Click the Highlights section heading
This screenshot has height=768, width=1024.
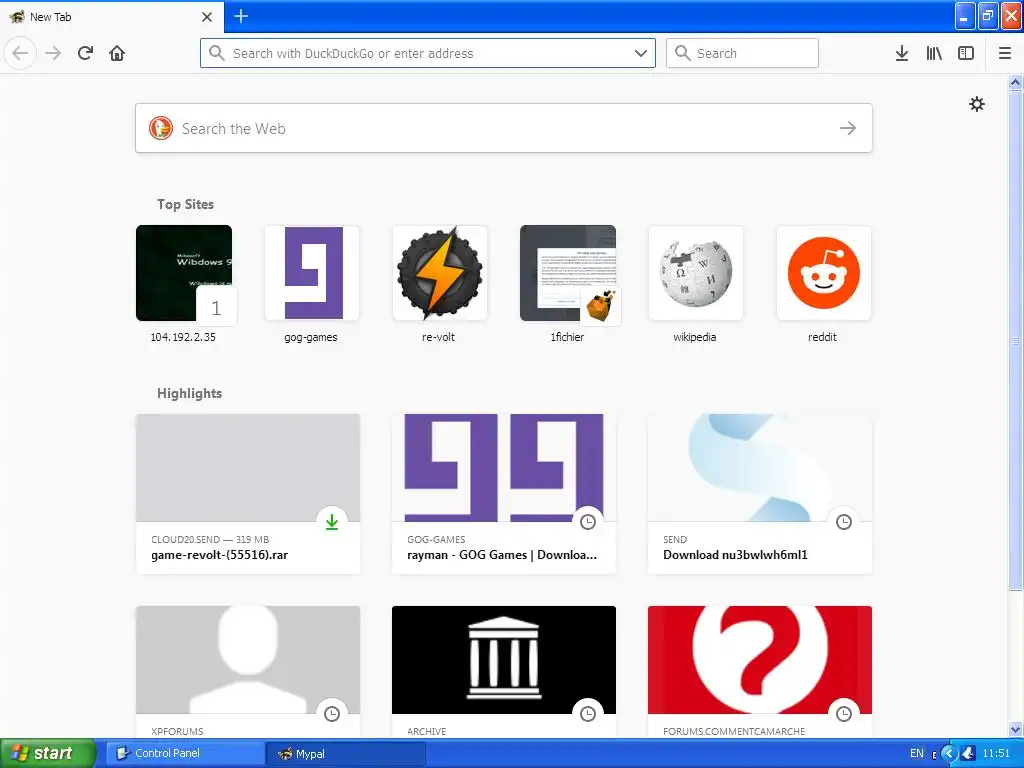[189, 393]
